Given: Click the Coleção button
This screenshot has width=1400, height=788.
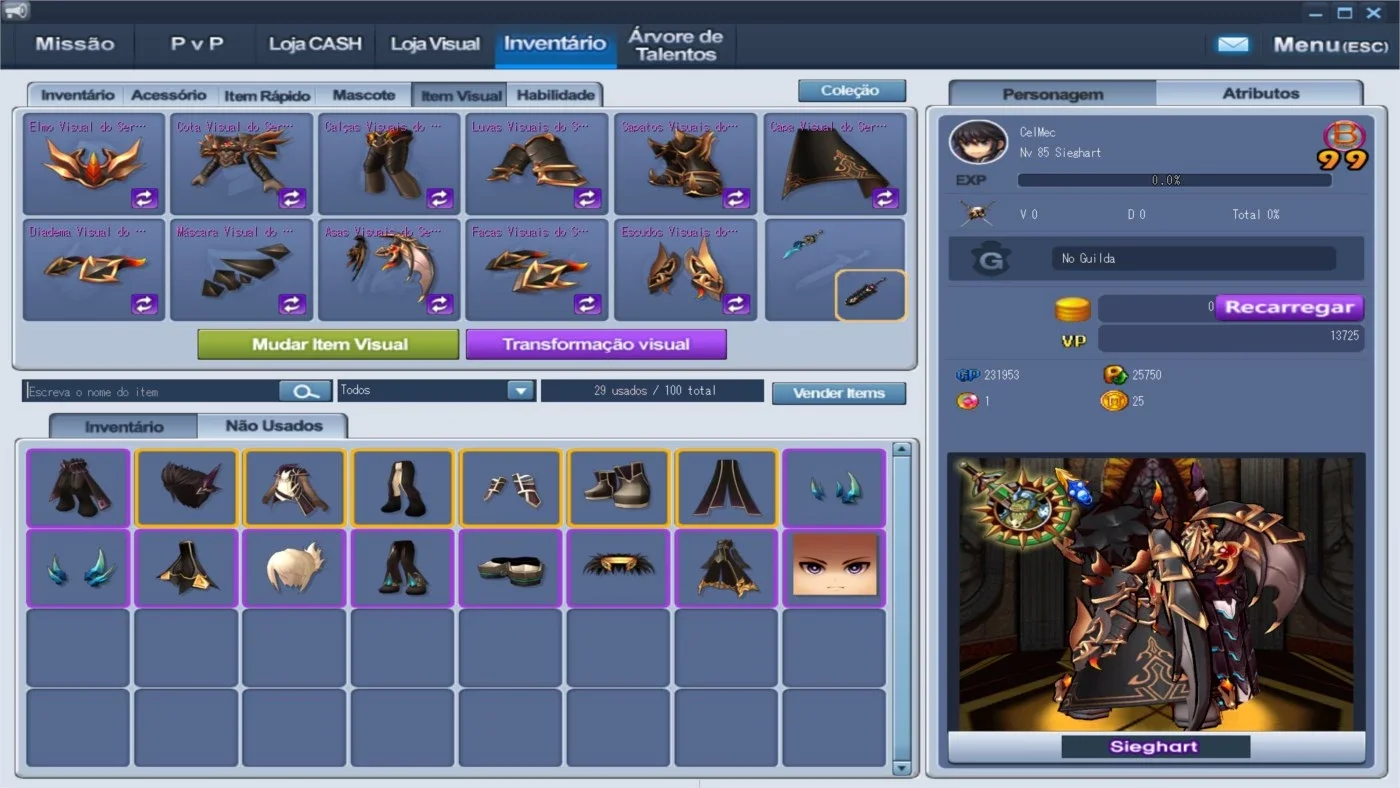Looking at the screenshot, I should [x=852, y=90].
